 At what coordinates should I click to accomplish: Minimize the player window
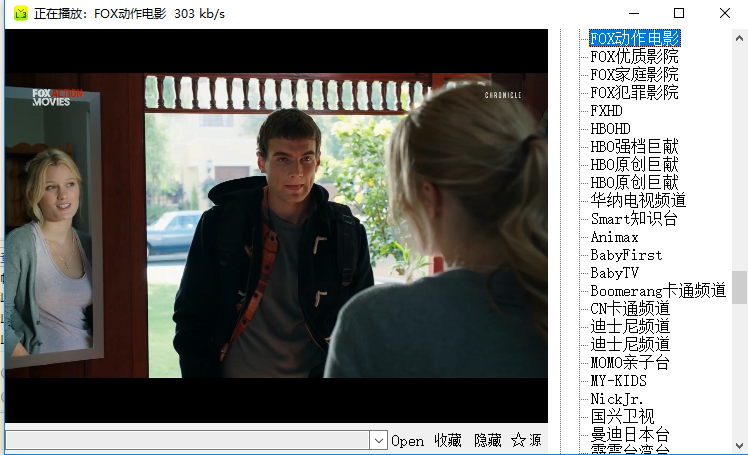(x=634, y=13)
